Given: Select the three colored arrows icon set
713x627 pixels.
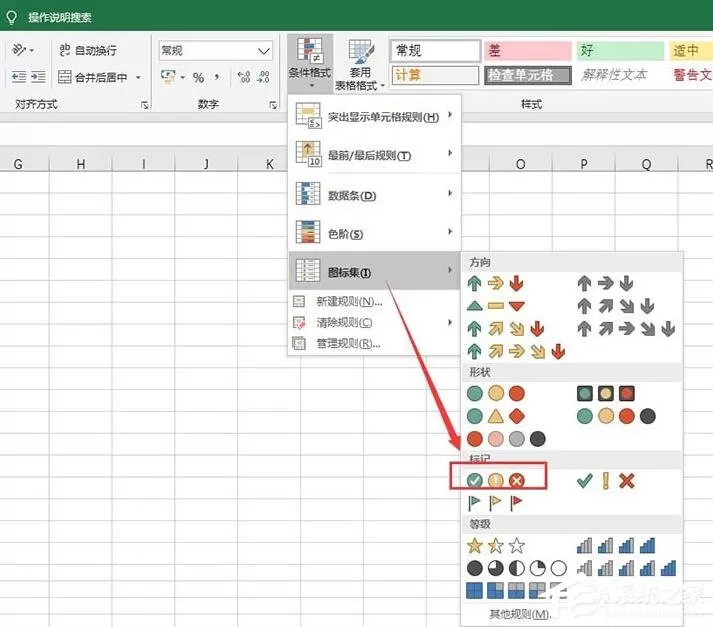Looking at the screenshot, I should click(x=496, y=283).
